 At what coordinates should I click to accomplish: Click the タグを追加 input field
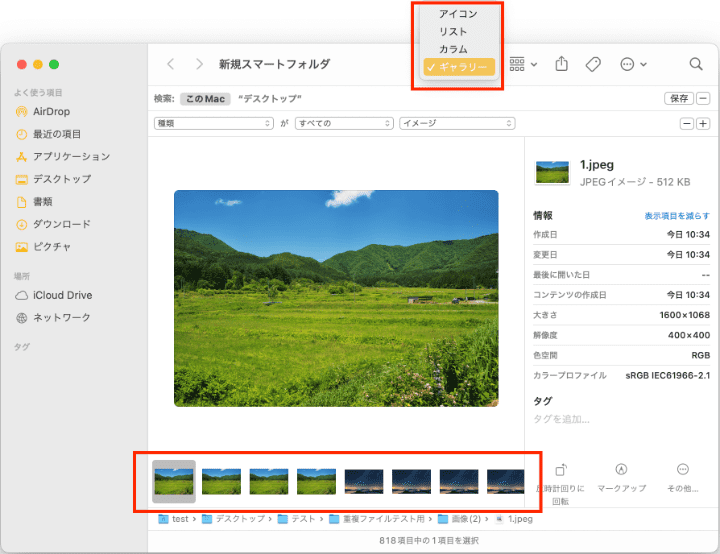(x=561, y=419)
